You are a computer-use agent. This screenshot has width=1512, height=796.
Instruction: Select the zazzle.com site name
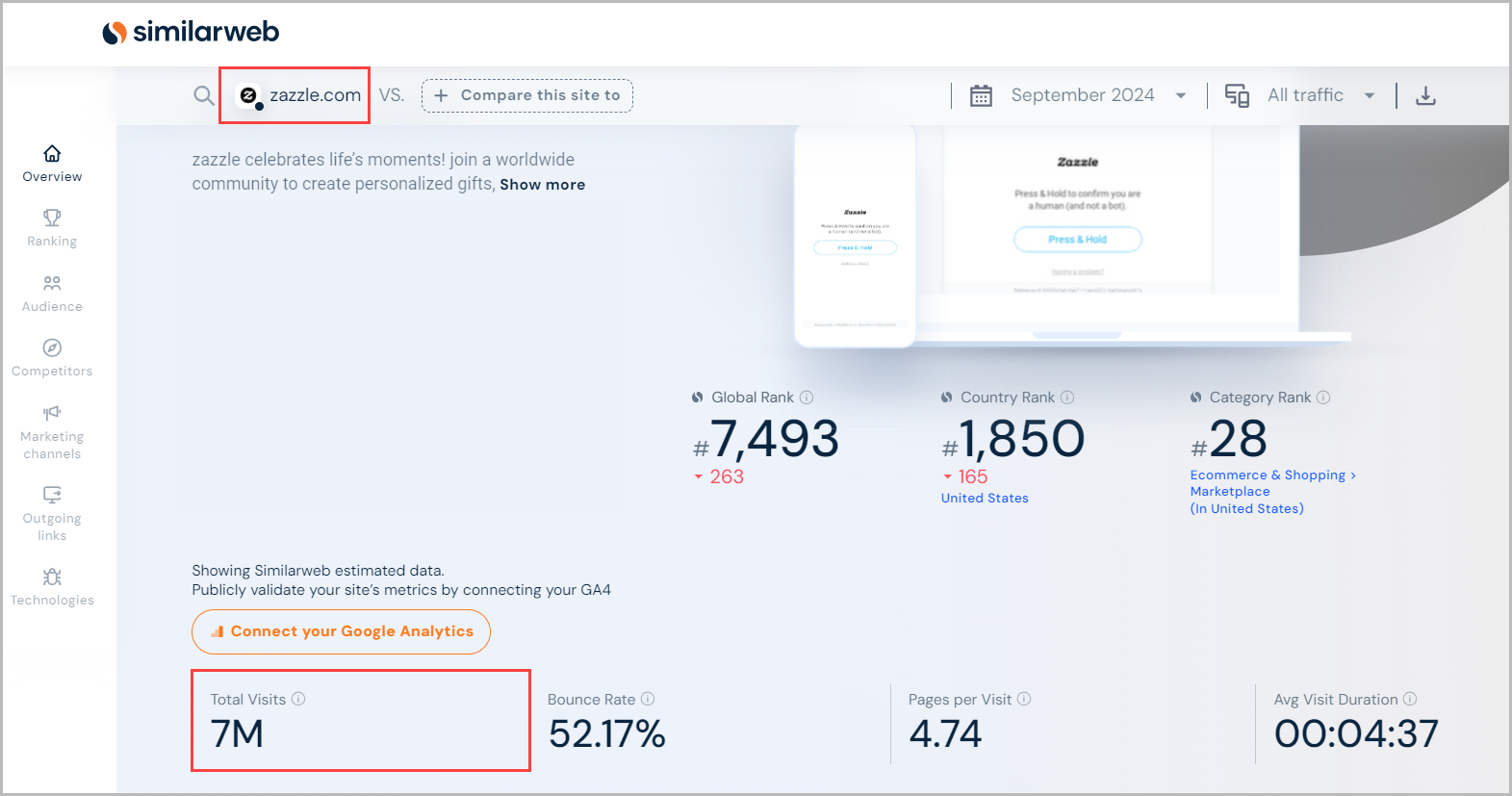[315, 95]
